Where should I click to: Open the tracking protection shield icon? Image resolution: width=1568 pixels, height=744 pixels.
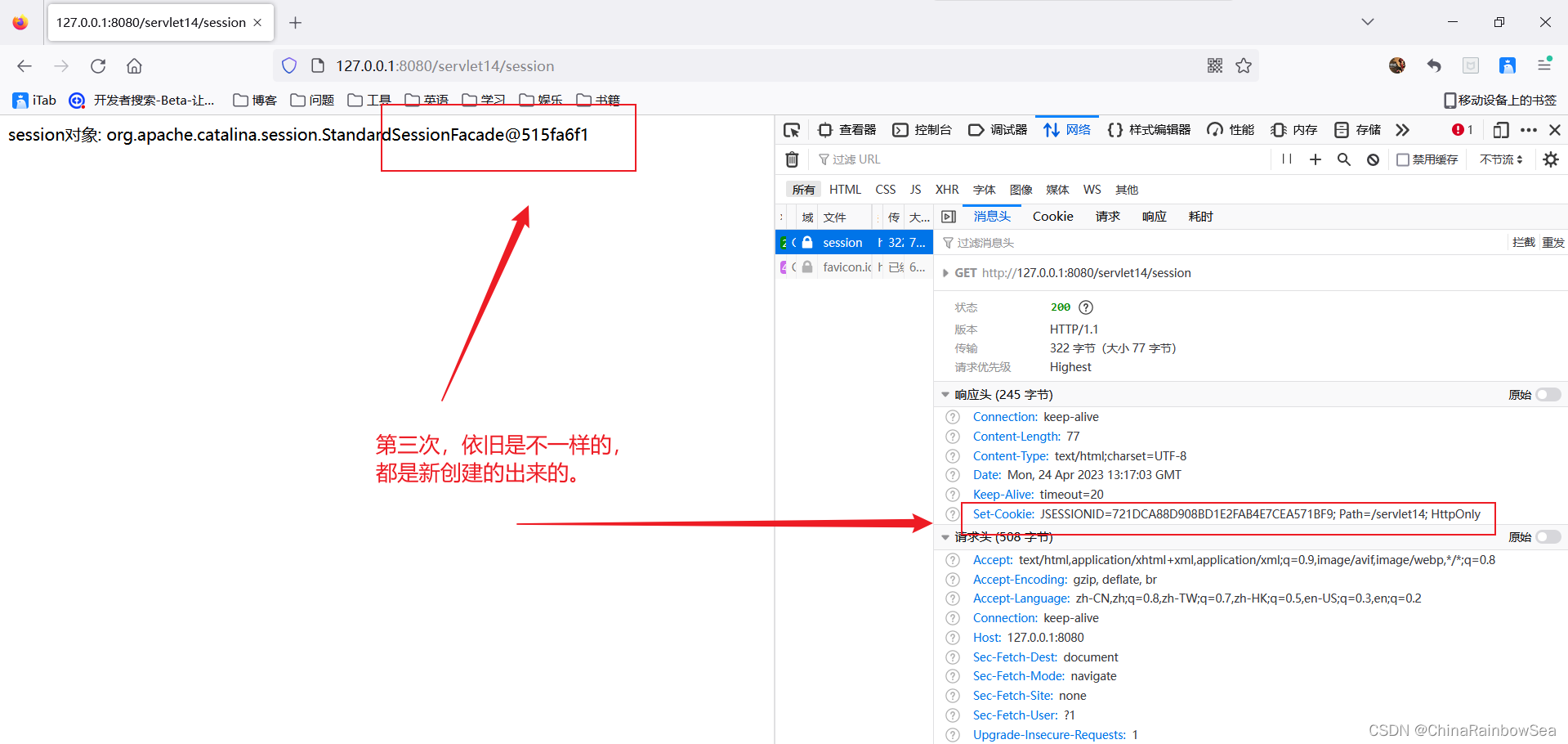pyautogui.click(x=289, y=66)
